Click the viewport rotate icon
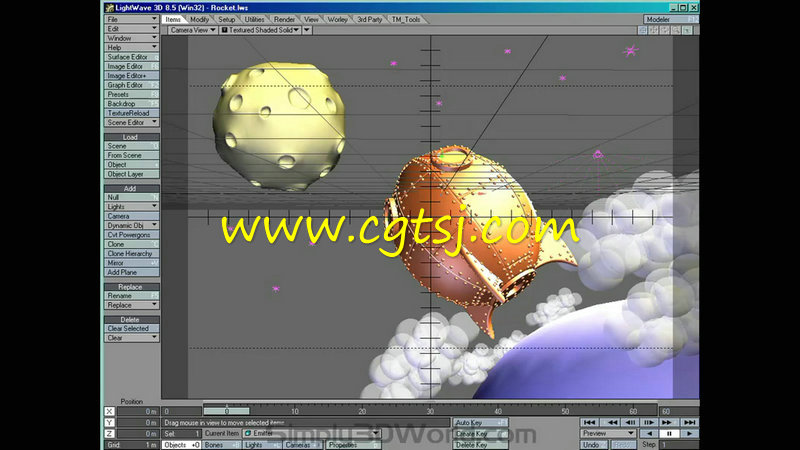This screenshot has height=450, width=800. (665, 30)
